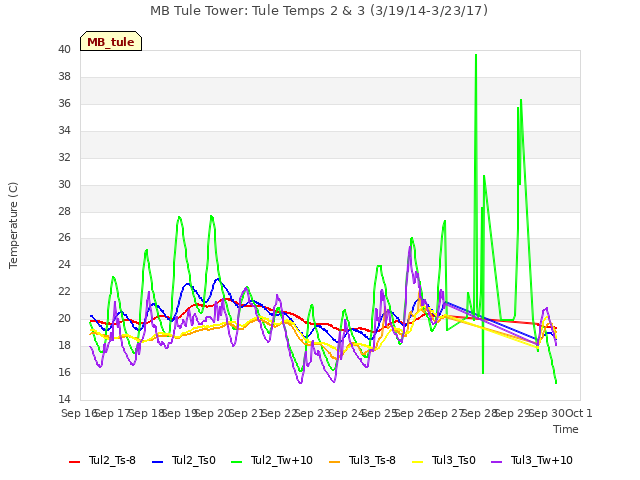Click the red Tul2_Ts-8 legend swatch
Image resolution: width=640 pixels, height=480 pixels.
click(x=75, y=462)
